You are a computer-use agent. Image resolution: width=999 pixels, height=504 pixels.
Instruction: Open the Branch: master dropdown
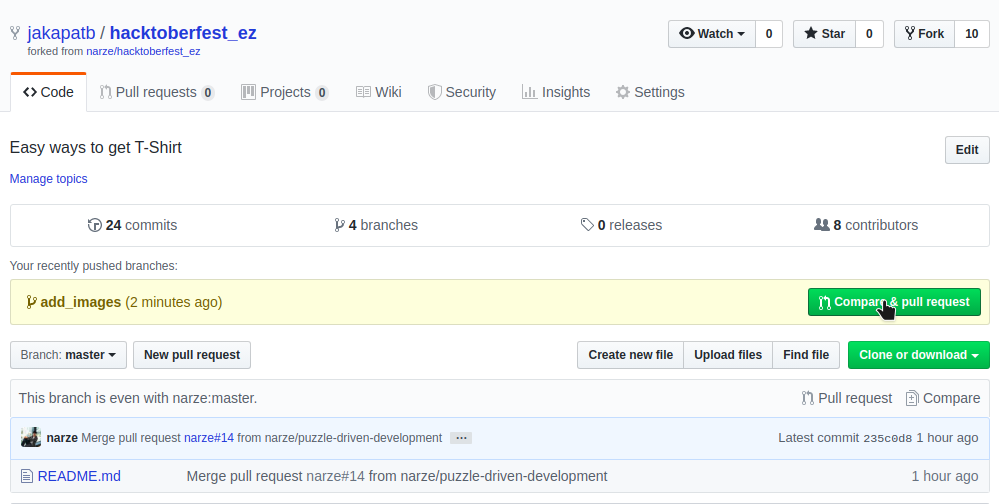[x=69, y=355]
